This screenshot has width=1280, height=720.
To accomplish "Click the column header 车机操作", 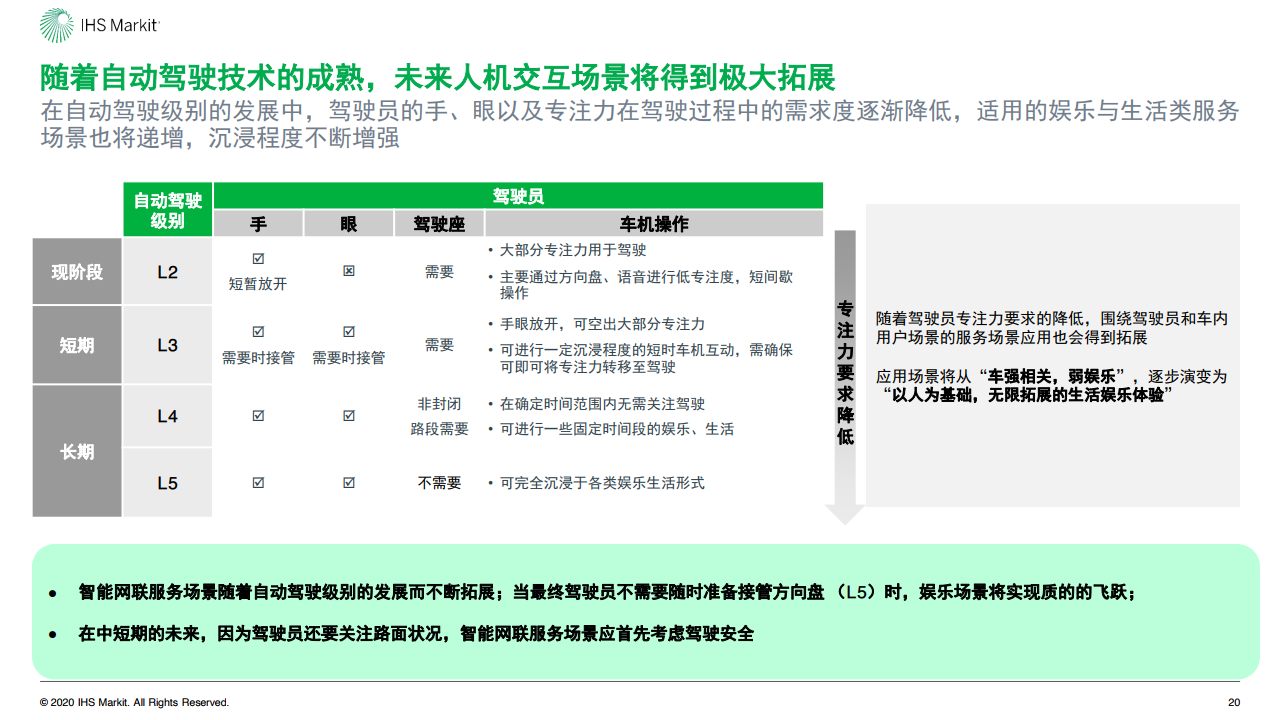I will pyautogui.click(x=654, y=224).
